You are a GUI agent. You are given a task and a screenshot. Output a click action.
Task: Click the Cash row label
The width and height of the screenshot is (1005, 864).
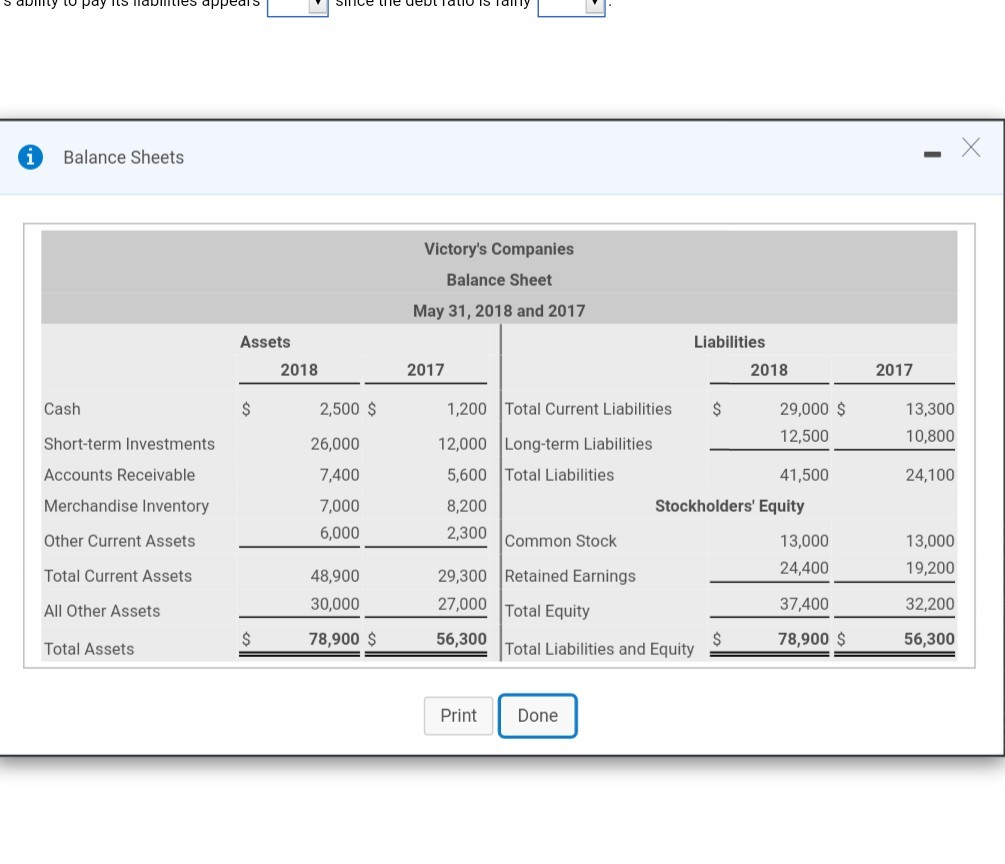pyautogui.click(x=62, y=409)
